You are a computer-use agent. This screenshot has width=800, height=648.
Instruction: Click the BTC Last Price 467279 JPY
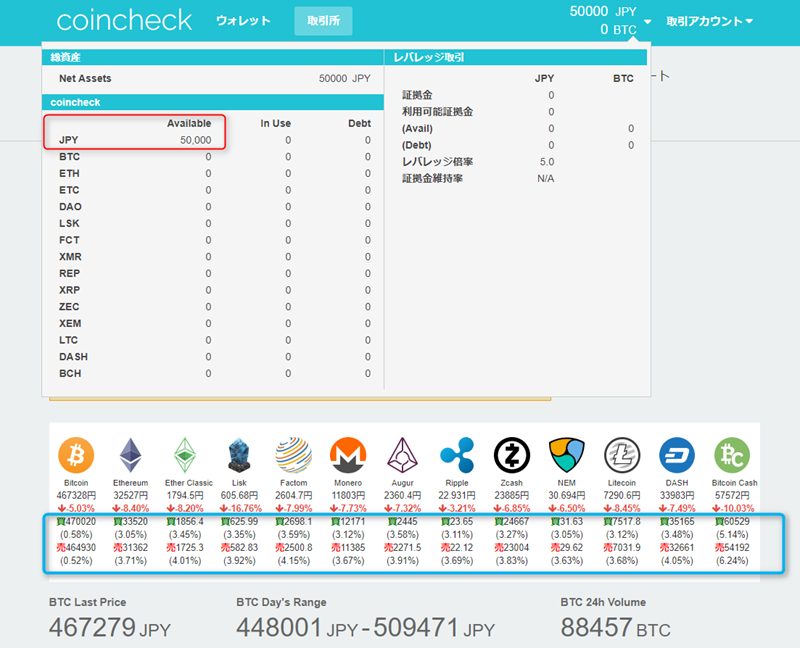click(x=110, y=628)
